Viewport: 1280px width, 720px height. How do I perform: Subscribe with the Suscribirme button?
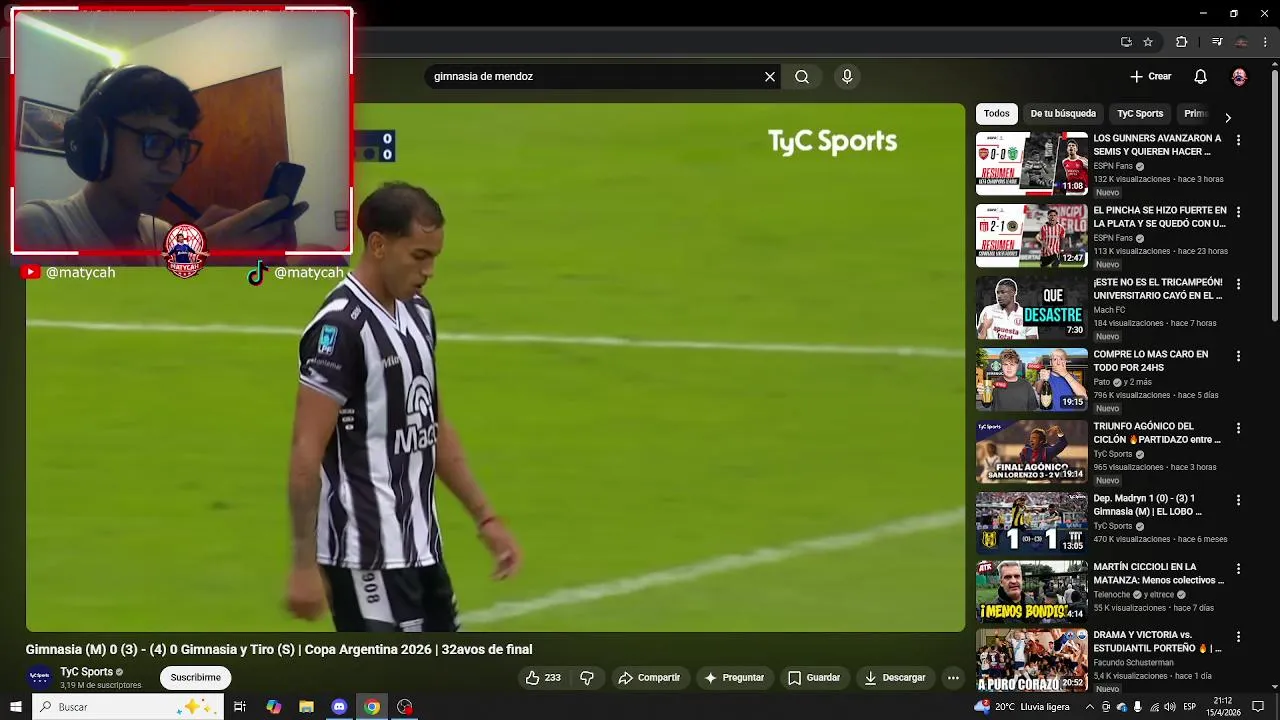coord(195,678)
